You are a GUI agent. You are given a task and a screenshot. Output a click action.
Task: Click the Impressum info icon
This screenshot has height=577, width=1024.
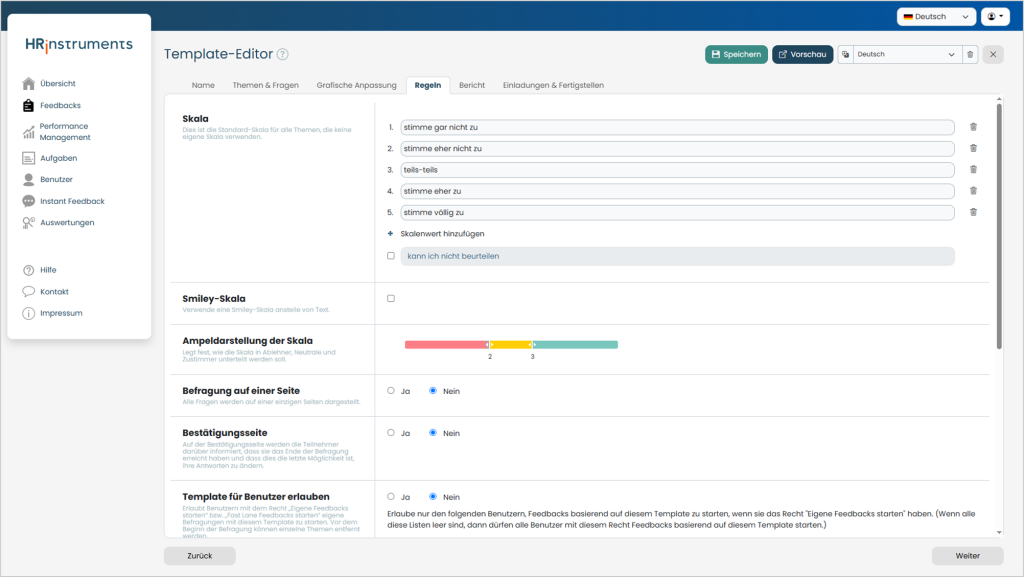tap(28, 313)
